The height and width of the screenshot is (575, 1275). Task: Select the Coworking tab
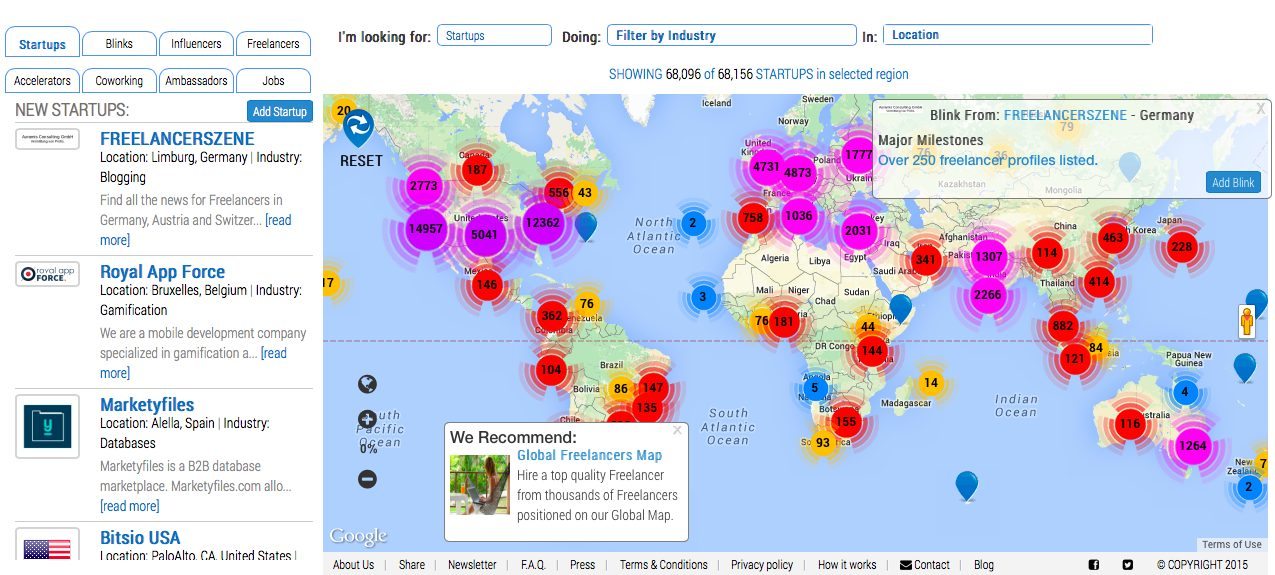[x=119, y=81]
